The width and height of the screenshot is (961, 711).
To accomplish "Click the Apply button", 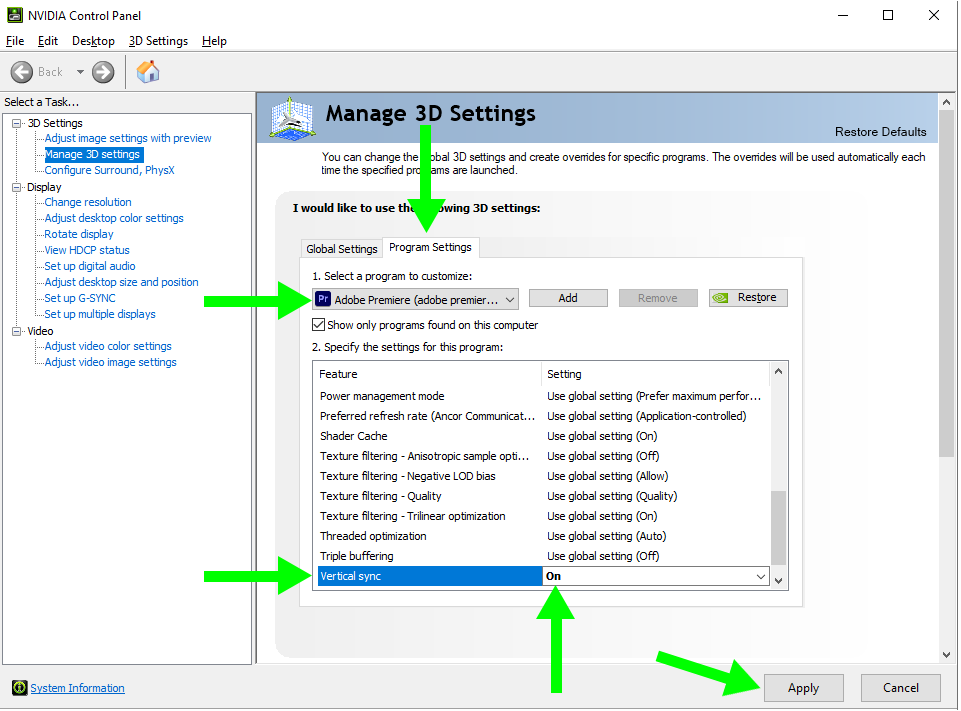I will [x=803, y=688].
